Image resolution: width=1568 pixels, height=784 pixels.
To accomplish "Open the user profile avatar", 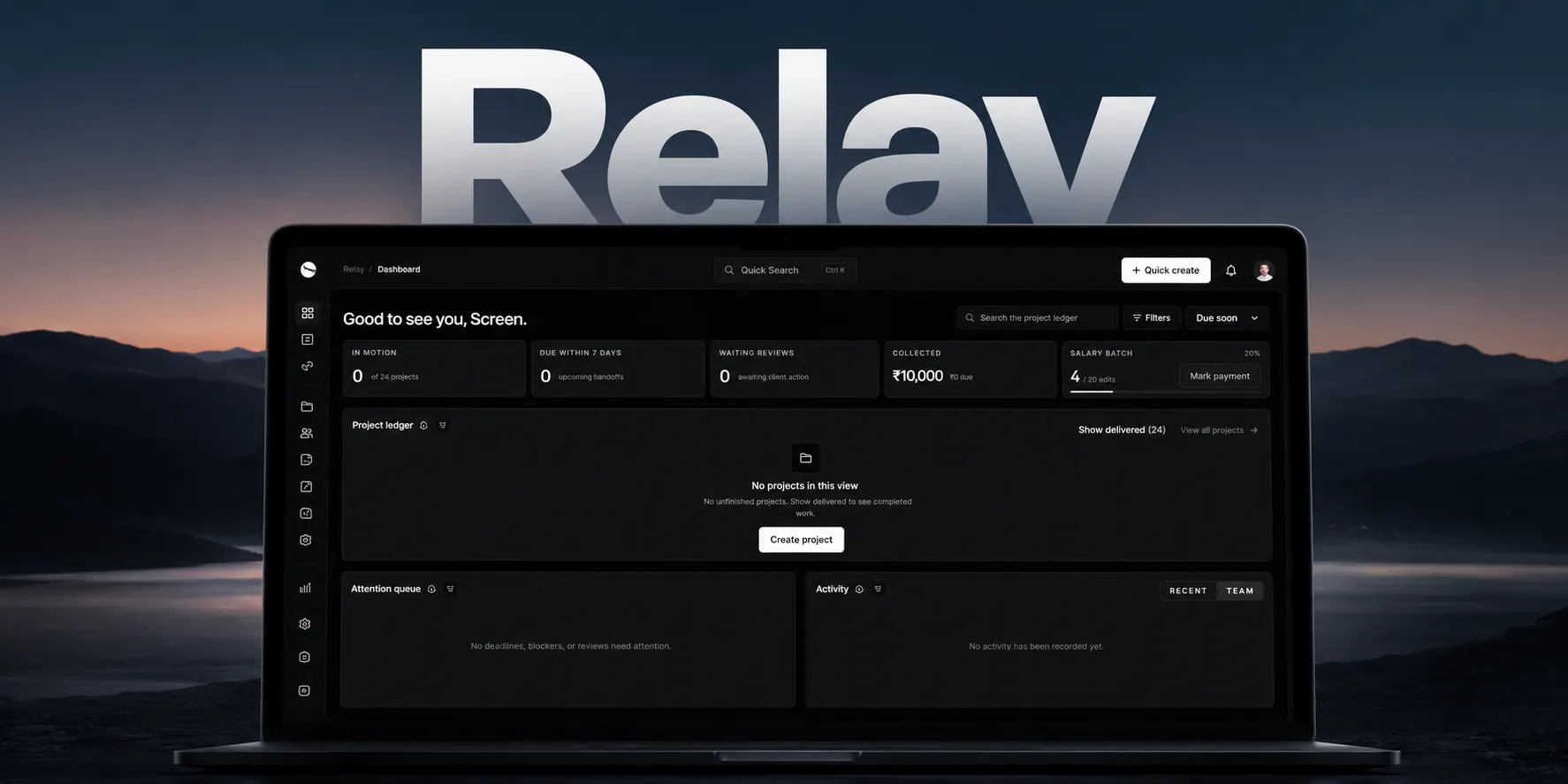I will click(x=1264, y=270).
